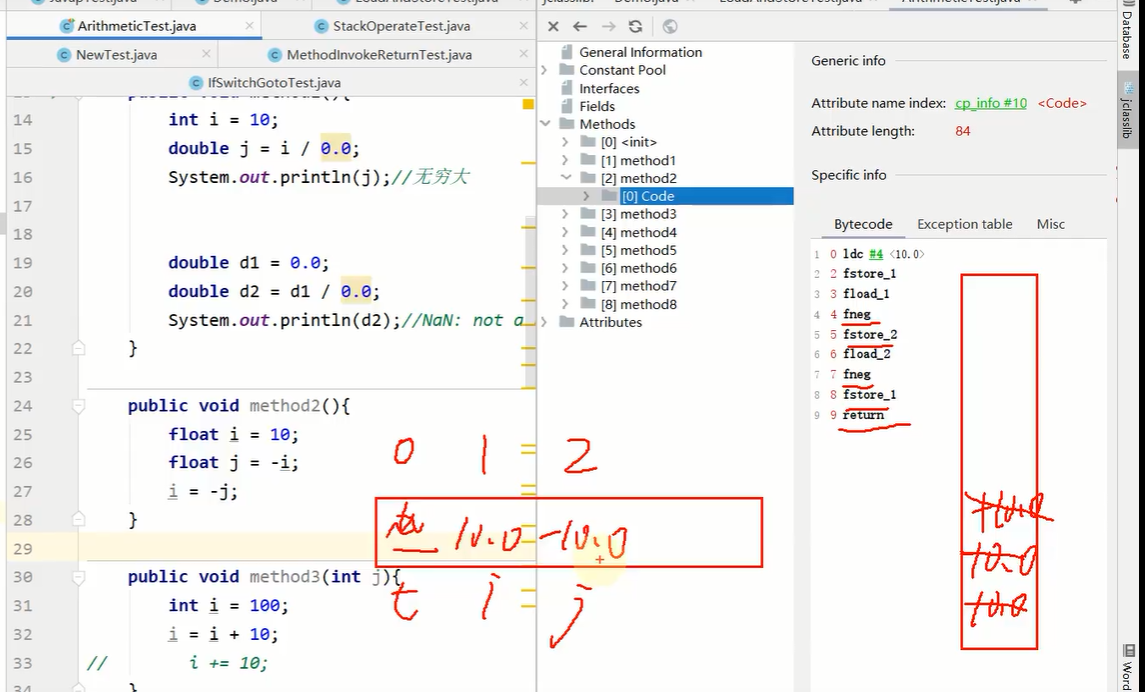Follow the #4 constant link in ldc
Screen dimensions: 1145x692
[876, 254]
